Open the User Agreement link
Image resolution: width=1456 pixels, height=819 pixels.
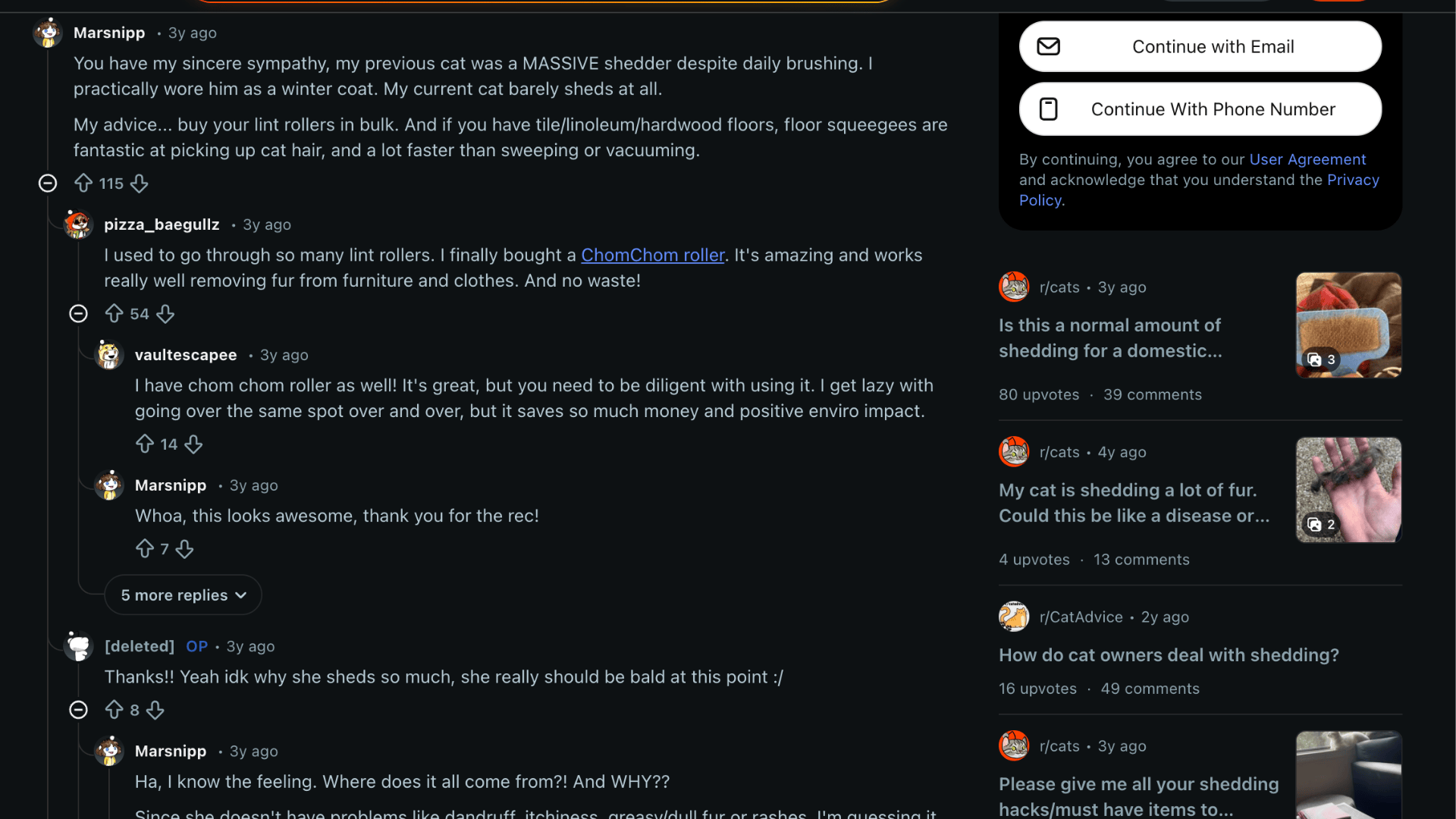[1307, 160]
